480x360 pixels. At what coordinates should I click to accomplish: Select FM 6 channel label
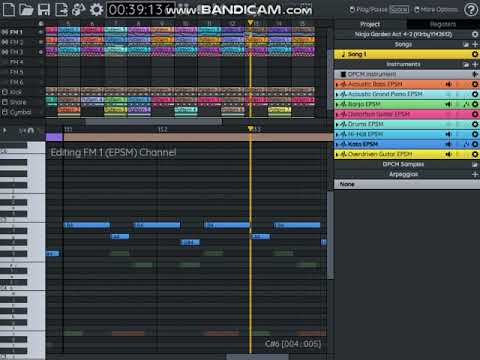point(16,82)
